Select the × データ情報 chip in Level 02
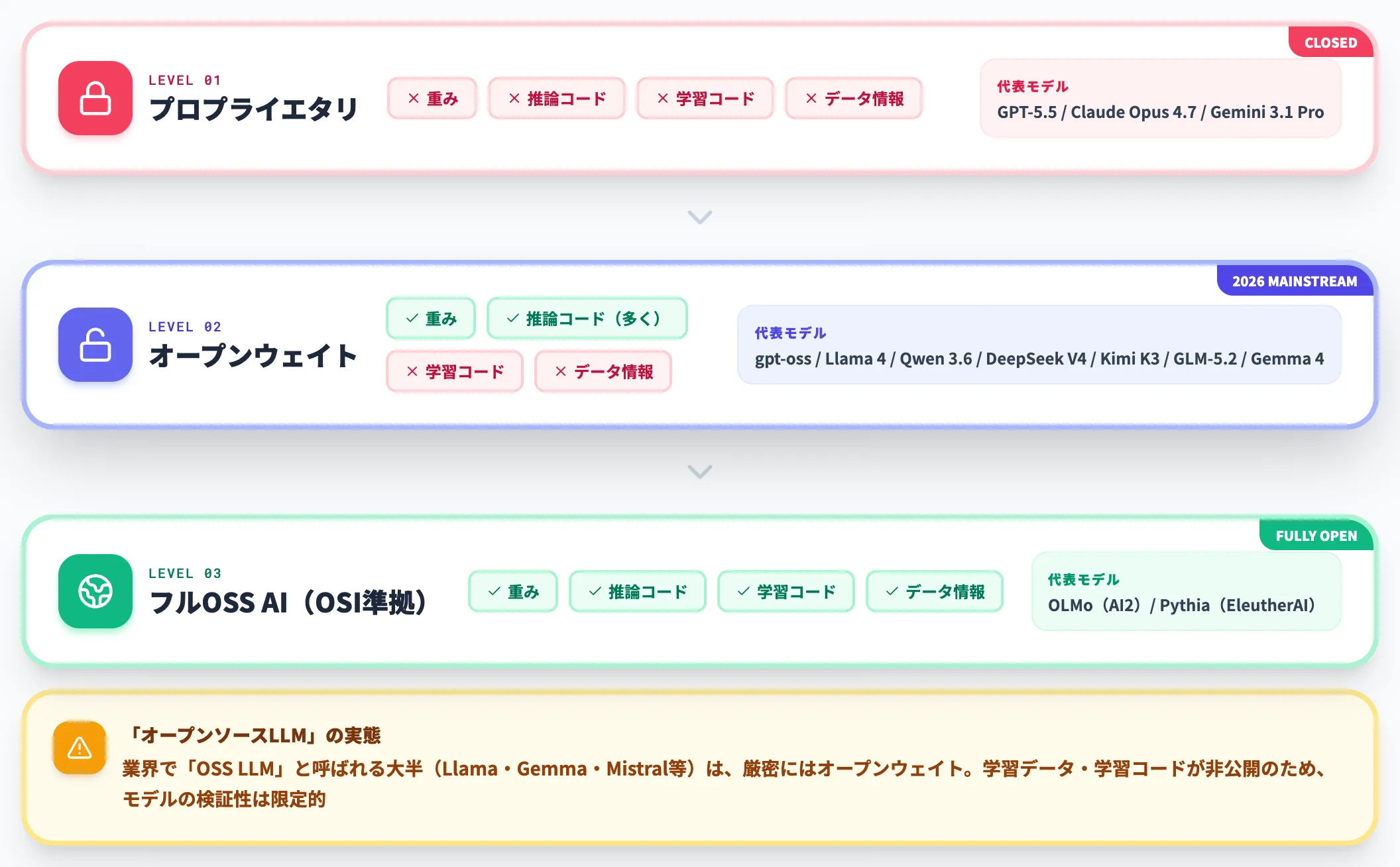The width and height of the screenshot is (1400, 867). (x=603, y=371)
